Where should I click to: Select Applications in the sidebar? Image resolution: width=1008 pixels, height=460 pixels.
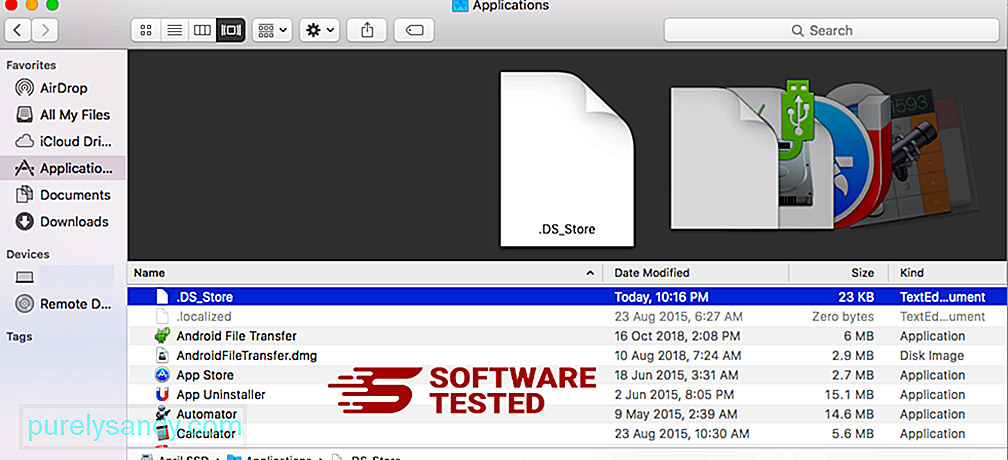[63, 168]
